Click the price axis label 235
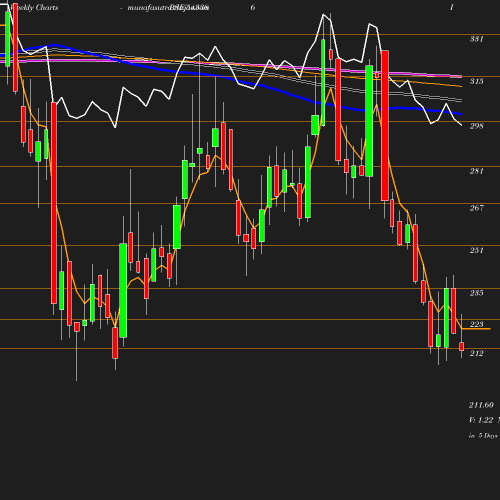The image size is (500, 500). [x=477, y=293]
